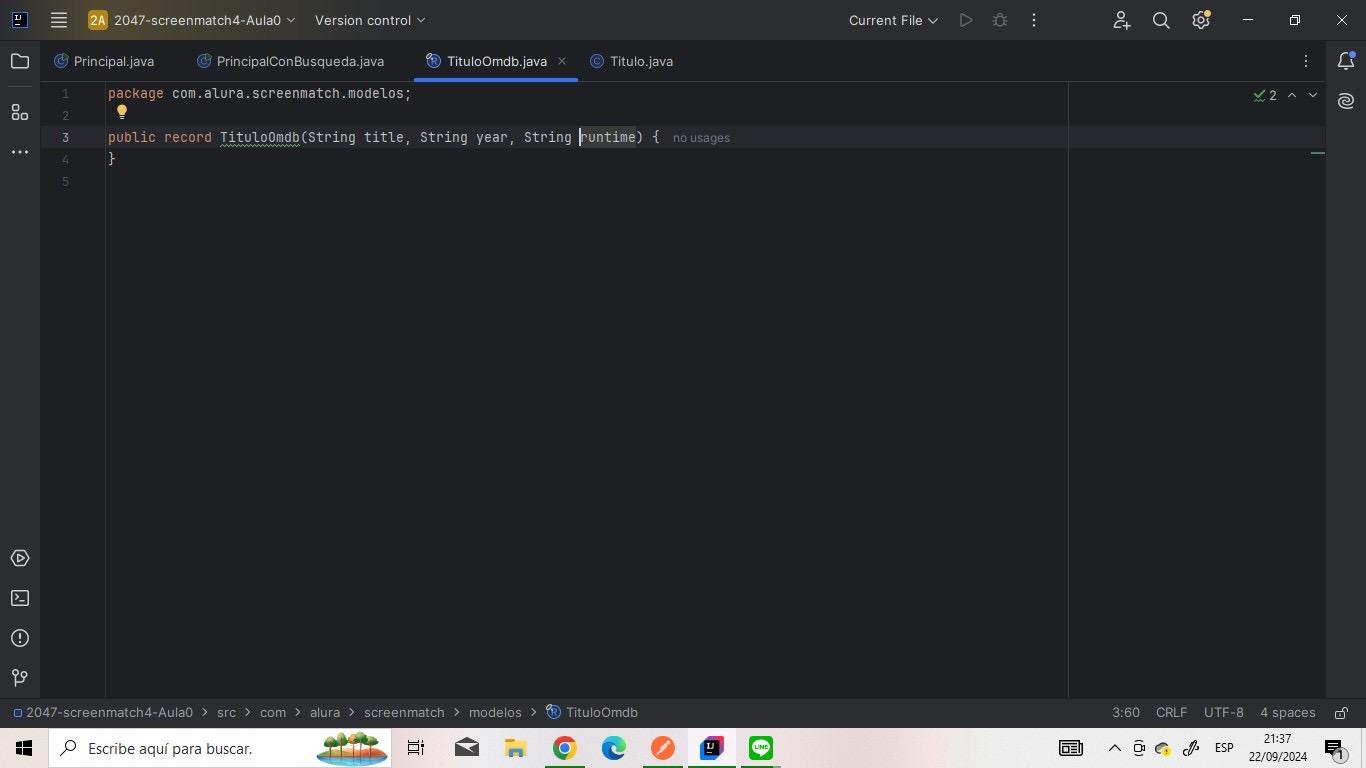Open File Explorer on taskbar
Image resolution: width=1366 pixels, height=768 pixels.
tap(515, 748)
